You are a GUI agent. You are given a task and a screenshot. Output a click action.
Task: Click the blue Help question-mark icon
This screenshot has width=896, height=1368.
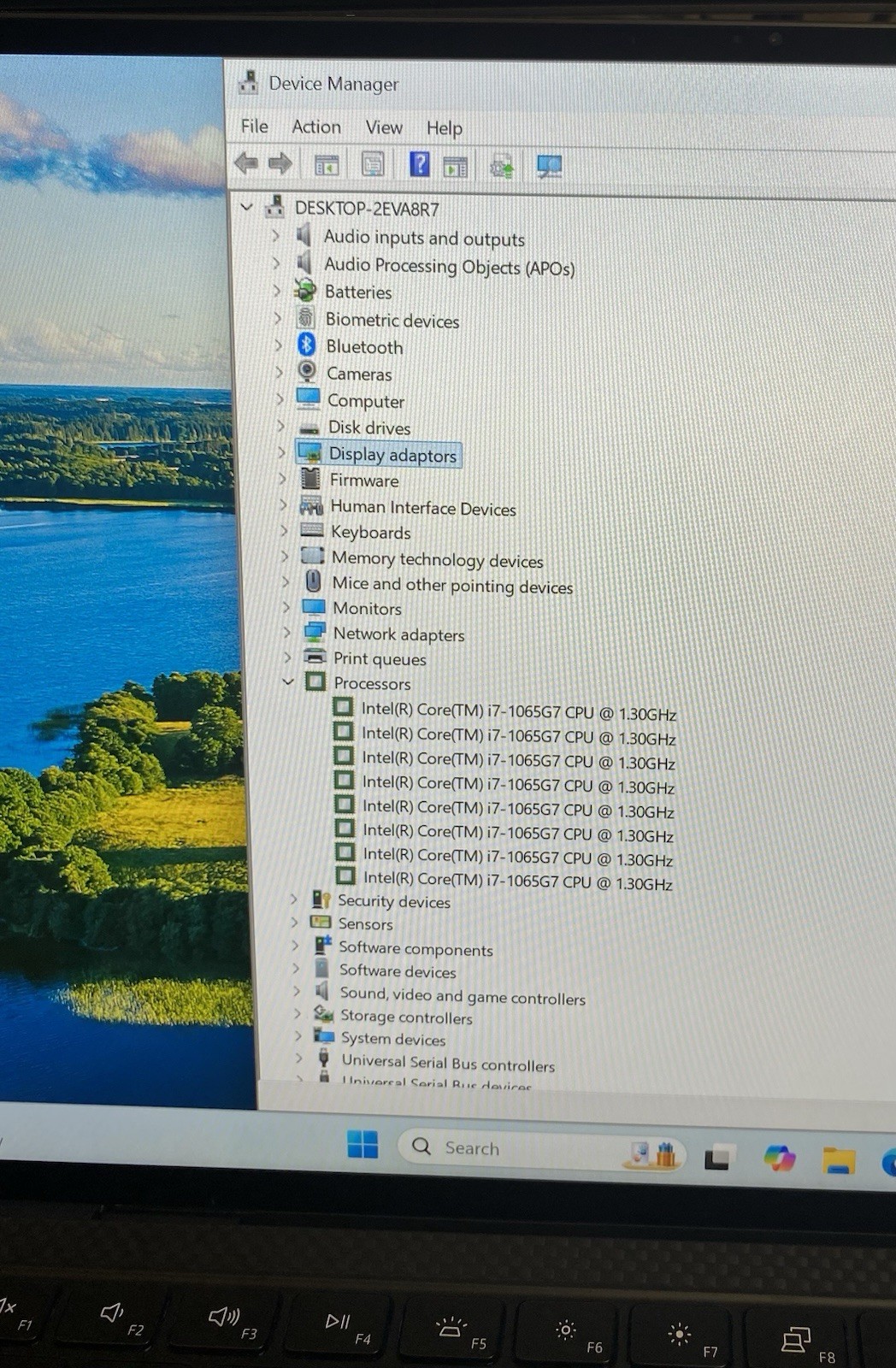[419, 163]
